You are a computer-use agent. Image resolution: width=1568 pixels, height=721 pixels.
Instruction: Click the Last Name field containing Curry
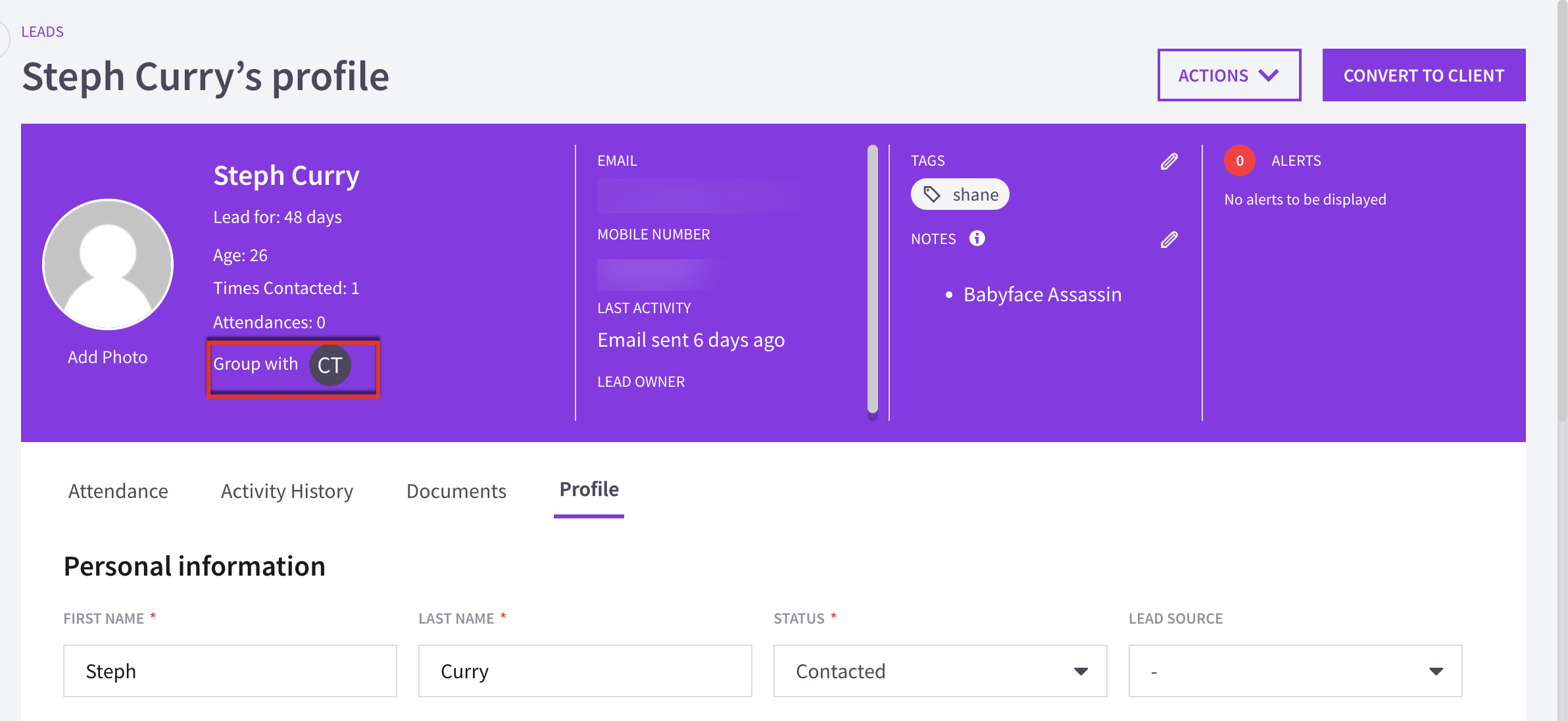585,671
